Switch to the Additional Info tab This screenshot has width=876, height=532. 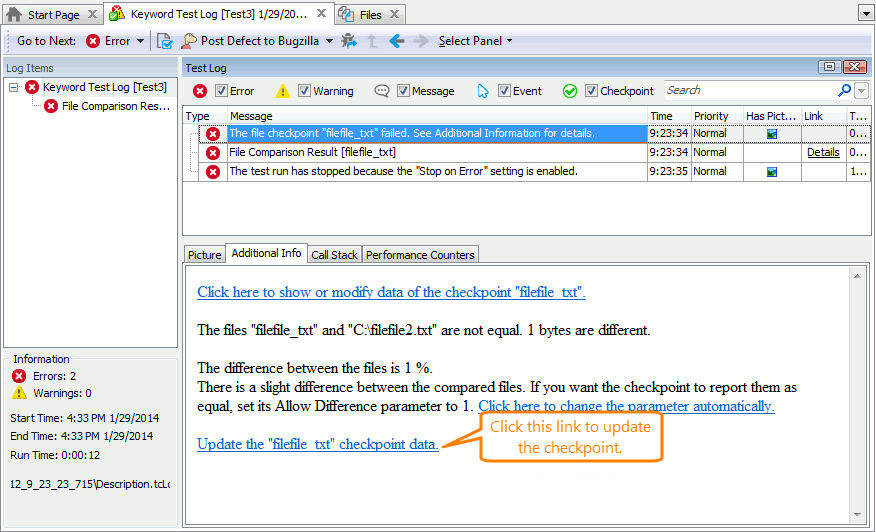pos(266,253)
